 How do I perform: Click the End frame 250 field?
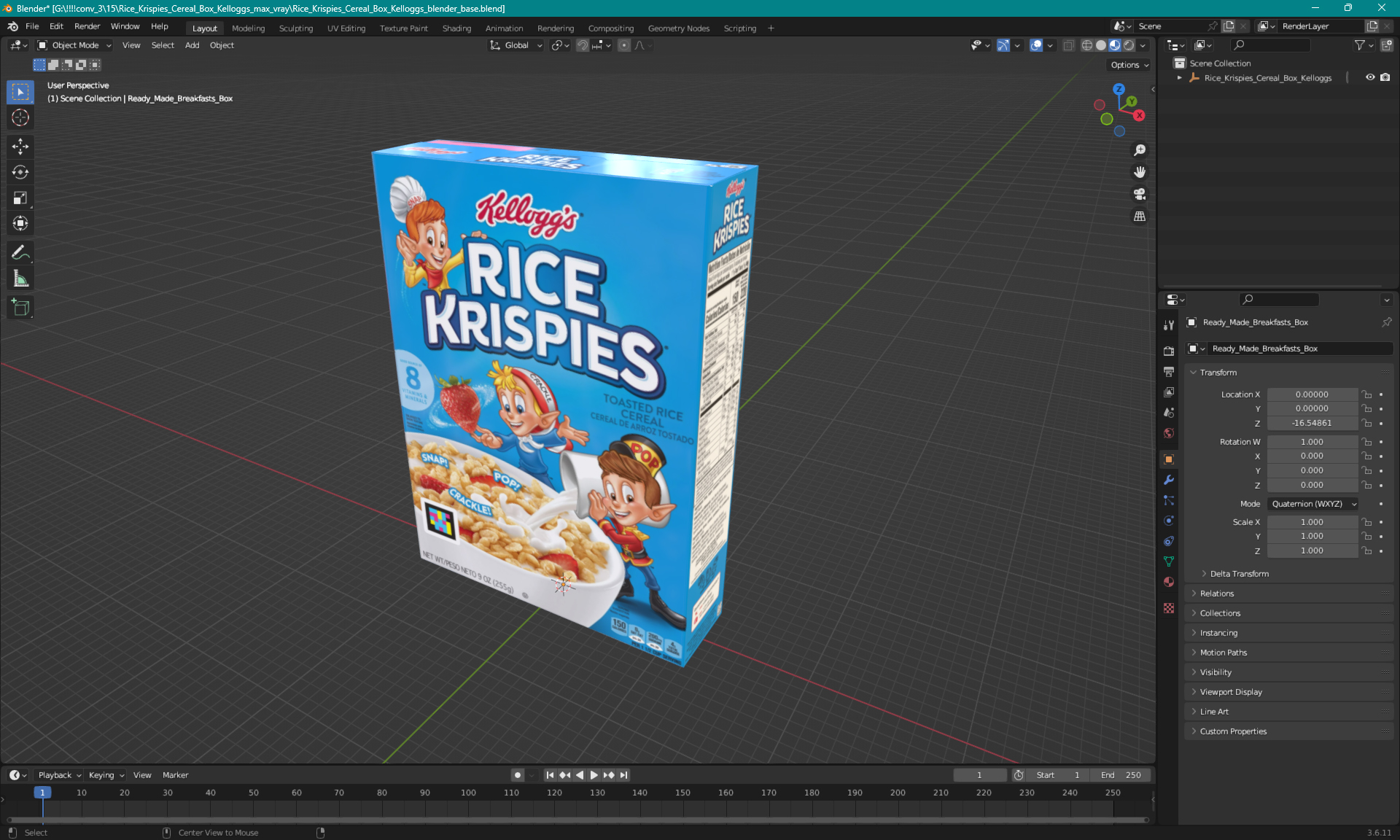(x=1121, y=775)
